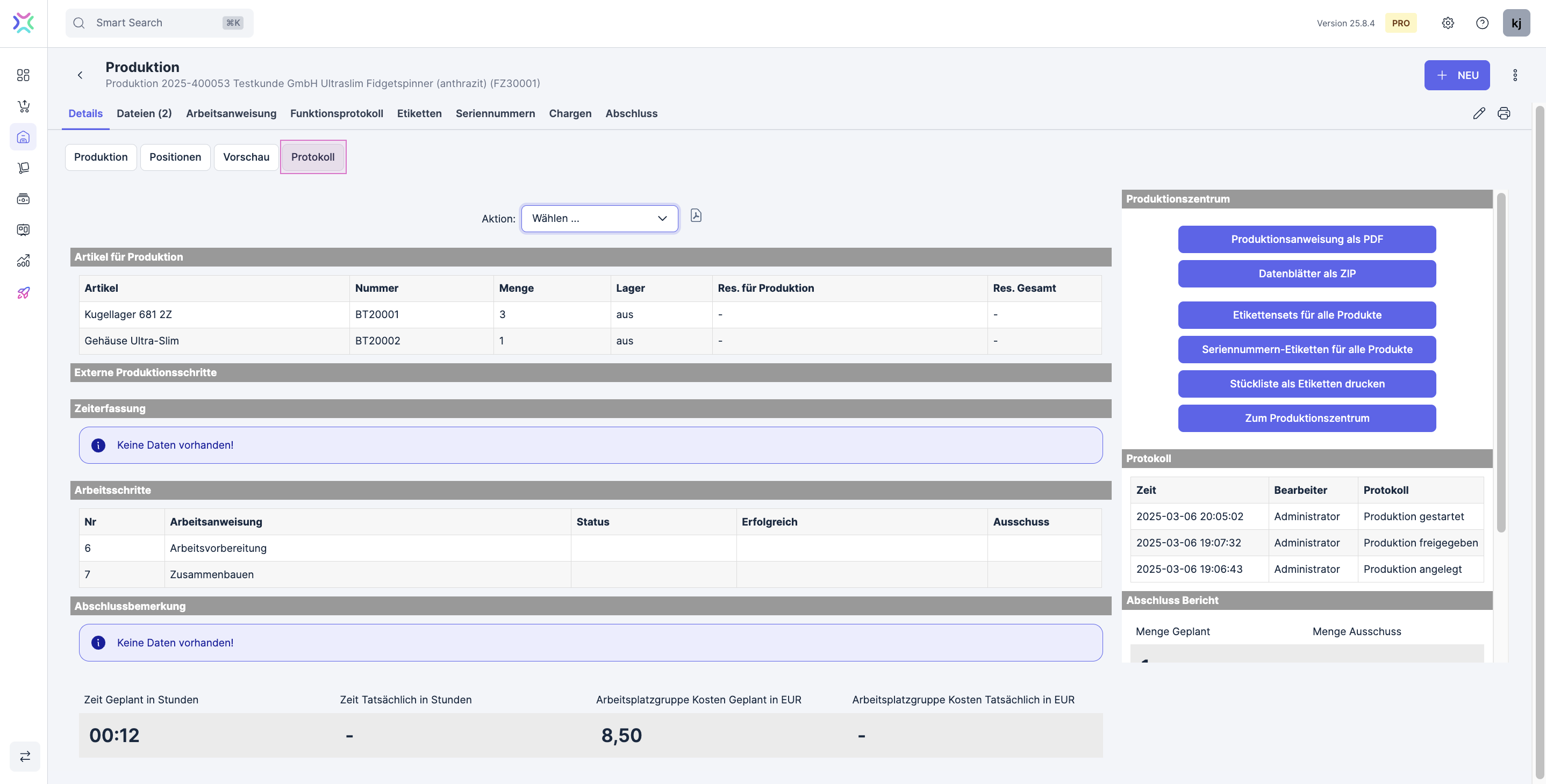Toggle sidebar with the swap arrows icon
This screenshot has width=1546, height=784.
point(25,757)
